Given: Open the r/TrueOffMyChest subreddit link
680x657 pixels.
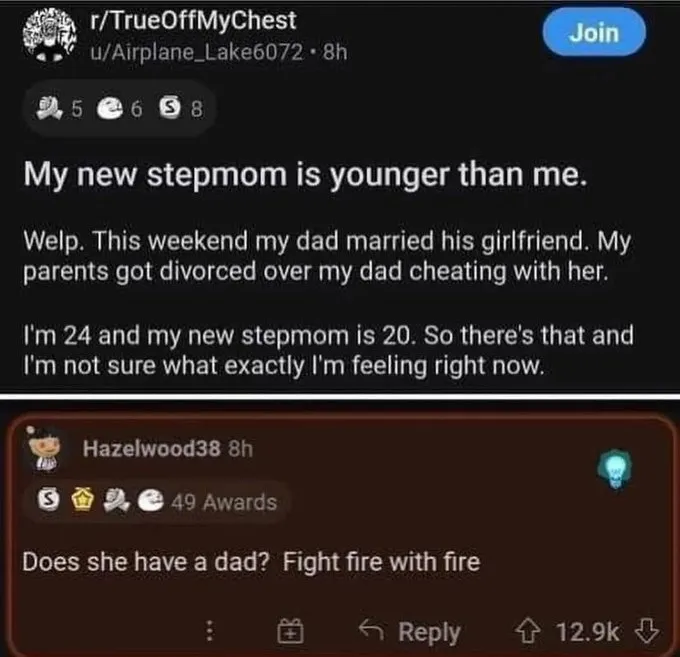Looking at the screenshot, I should click(x=194, y=21).
